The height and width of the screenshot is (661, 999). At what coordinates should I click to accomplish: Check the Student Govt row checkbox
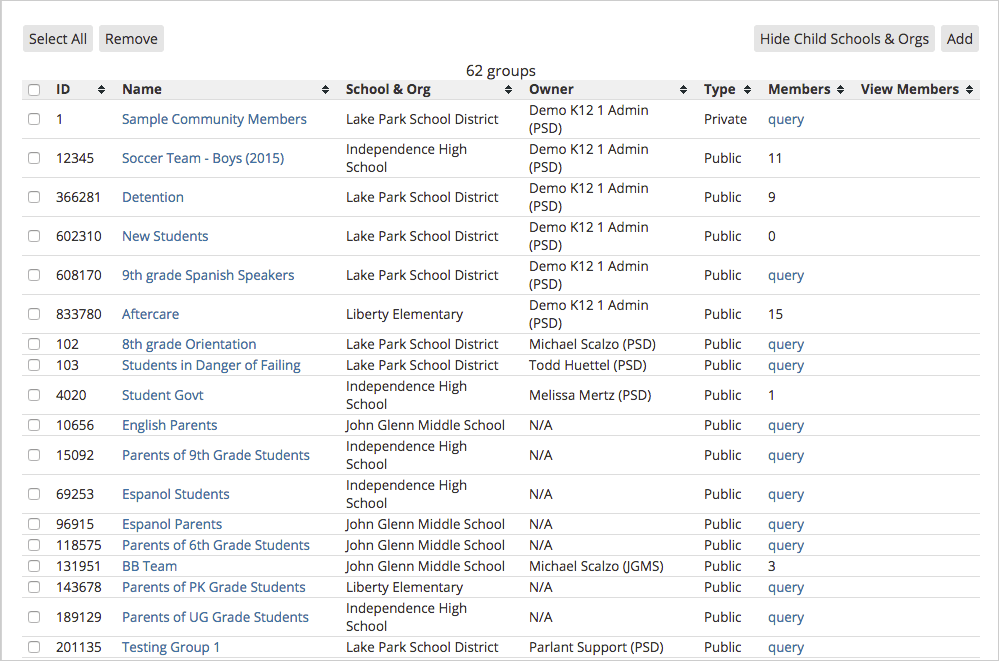[x=34, y=395]
